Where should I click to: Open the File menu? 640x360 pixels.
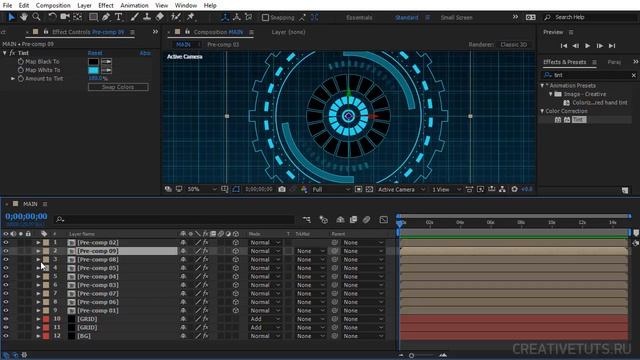pos(7,5)
